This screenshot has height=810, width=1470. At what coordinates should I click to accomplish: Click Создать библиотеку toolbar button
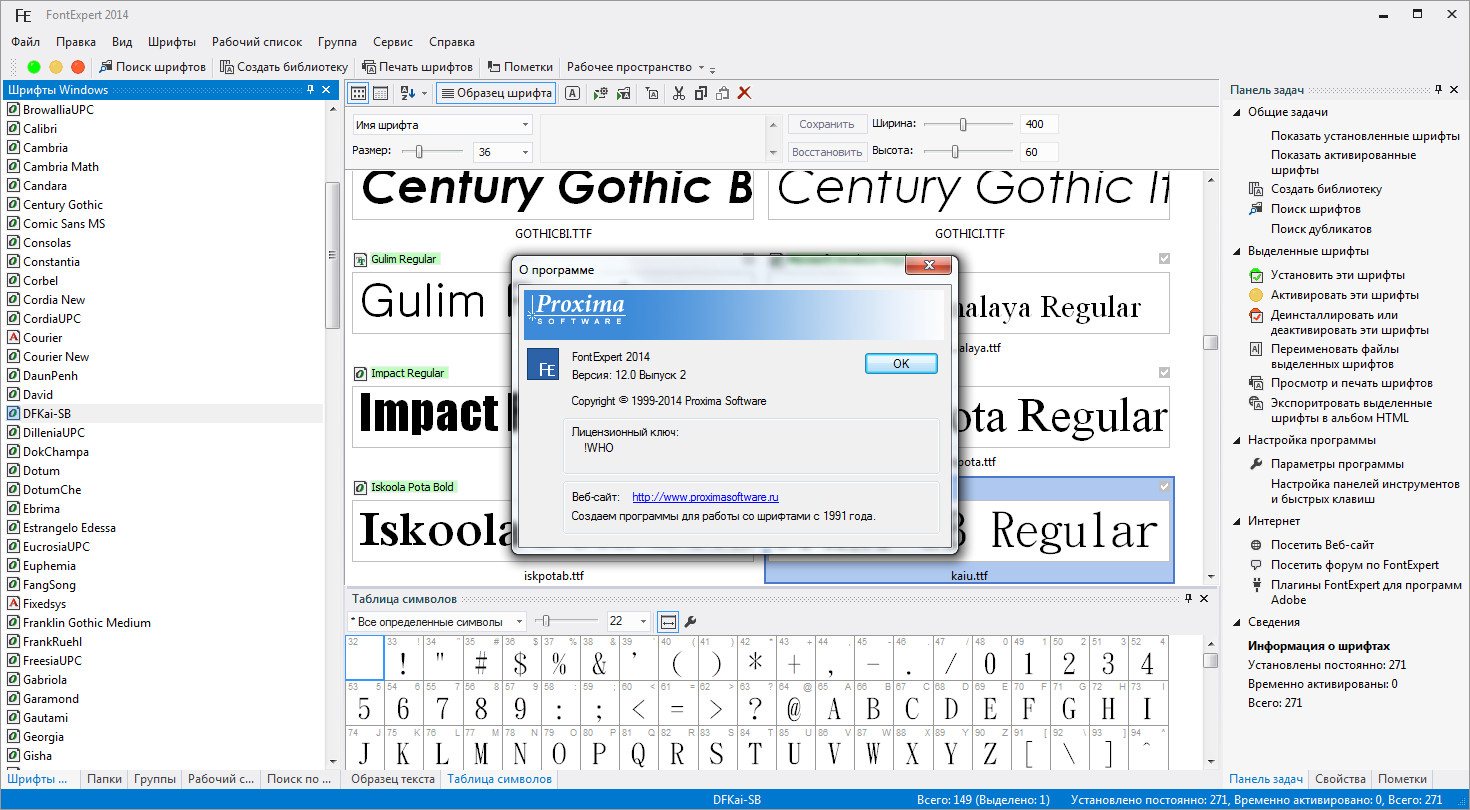[x=284, y=67]
